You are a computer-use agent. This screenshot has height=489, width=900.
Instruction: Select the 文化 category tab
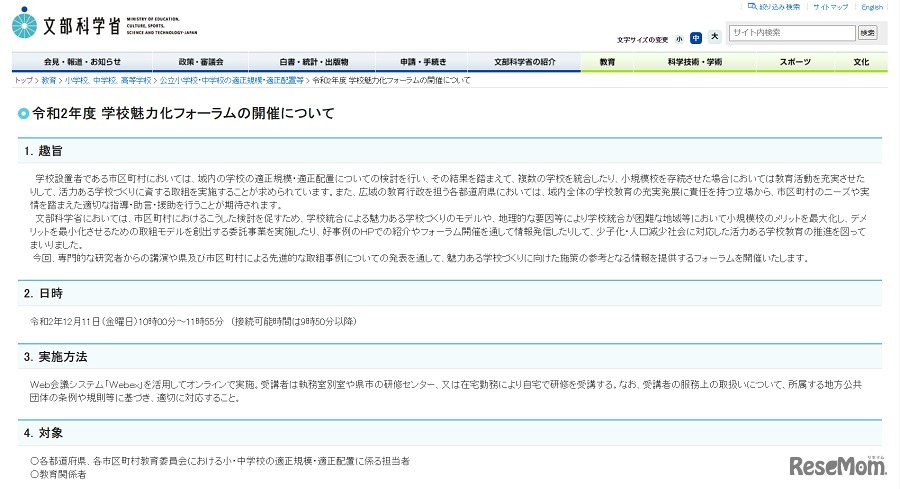861,61
